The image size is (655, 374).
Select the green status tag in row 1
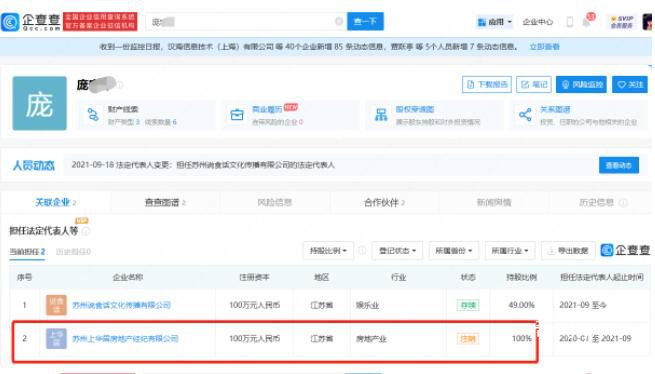click(468, 305)
